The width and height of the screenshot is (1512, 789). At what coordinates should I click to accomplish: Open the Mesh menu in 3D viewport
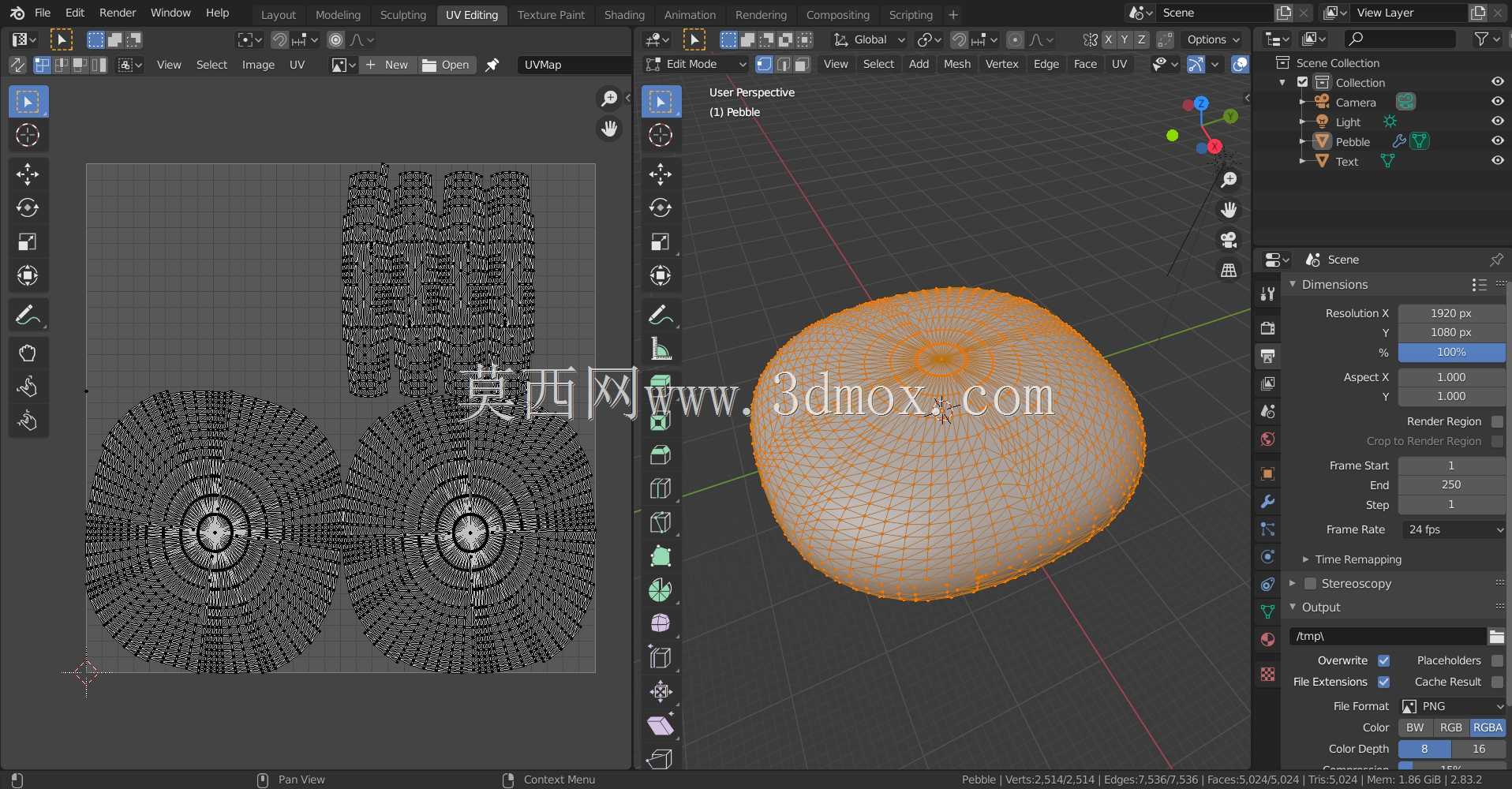coord(956,64)
